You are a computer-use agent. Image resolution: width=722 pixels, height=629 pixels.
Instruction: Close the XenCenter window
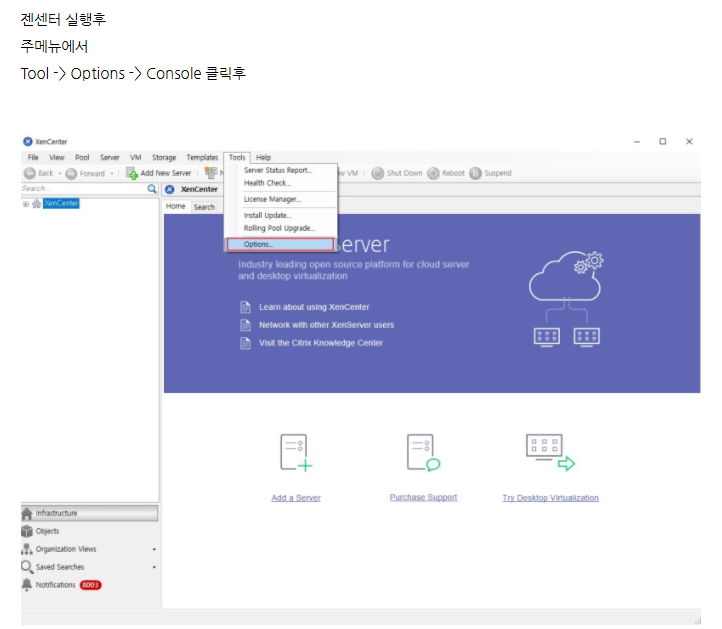689,141
